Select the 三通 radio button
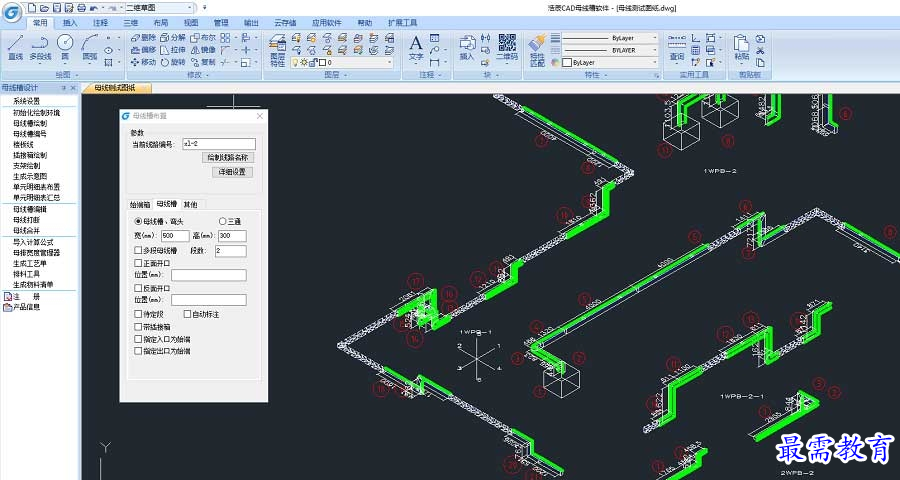900x480 pixels. point(223,222)
